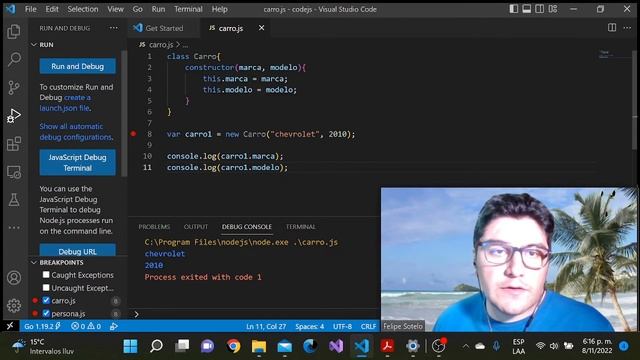Open the File menu
The image size is (640, 360).
(x=31, y=9)
